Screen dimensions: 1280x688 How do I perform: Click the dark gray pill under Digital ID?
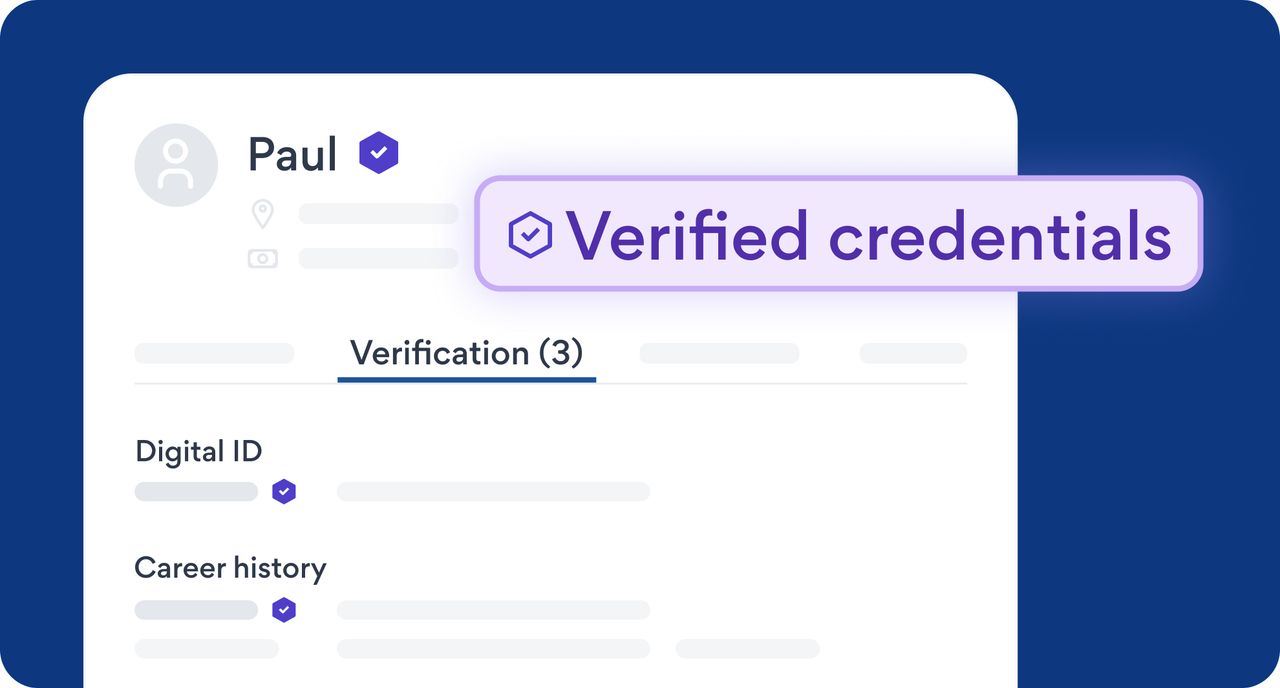click(x=196, y=491)
